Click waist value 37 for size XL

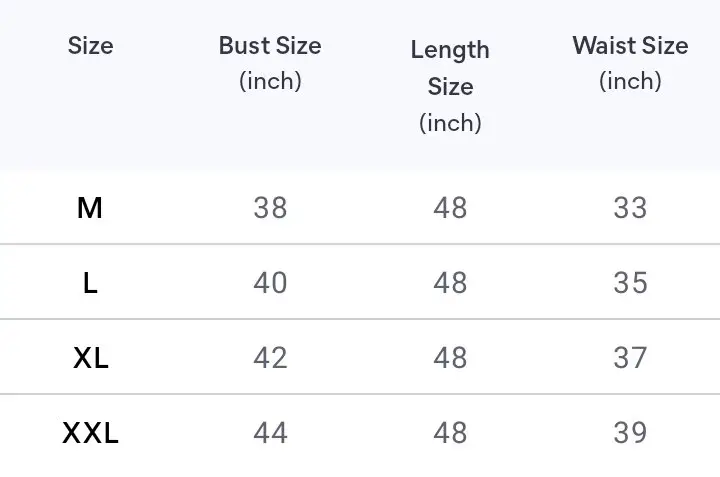[x=630, y=358]
